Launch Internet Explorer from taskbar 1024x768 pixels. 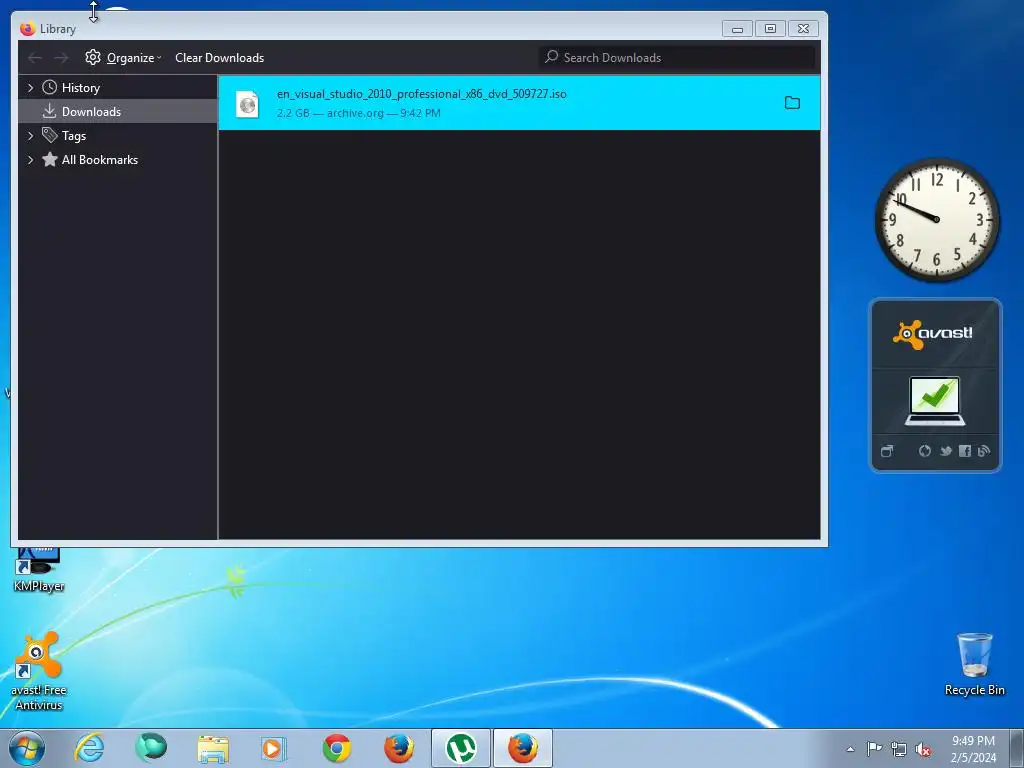pyautogui.click(x=89, y=748)
